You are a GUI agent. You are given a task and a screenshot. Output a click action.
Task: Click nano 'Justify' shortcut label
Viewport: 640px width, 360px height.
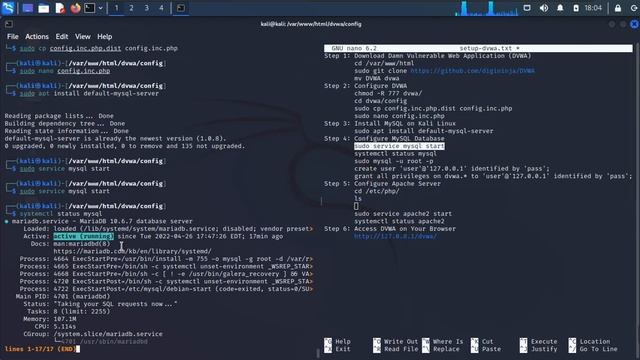pos(544,349)
